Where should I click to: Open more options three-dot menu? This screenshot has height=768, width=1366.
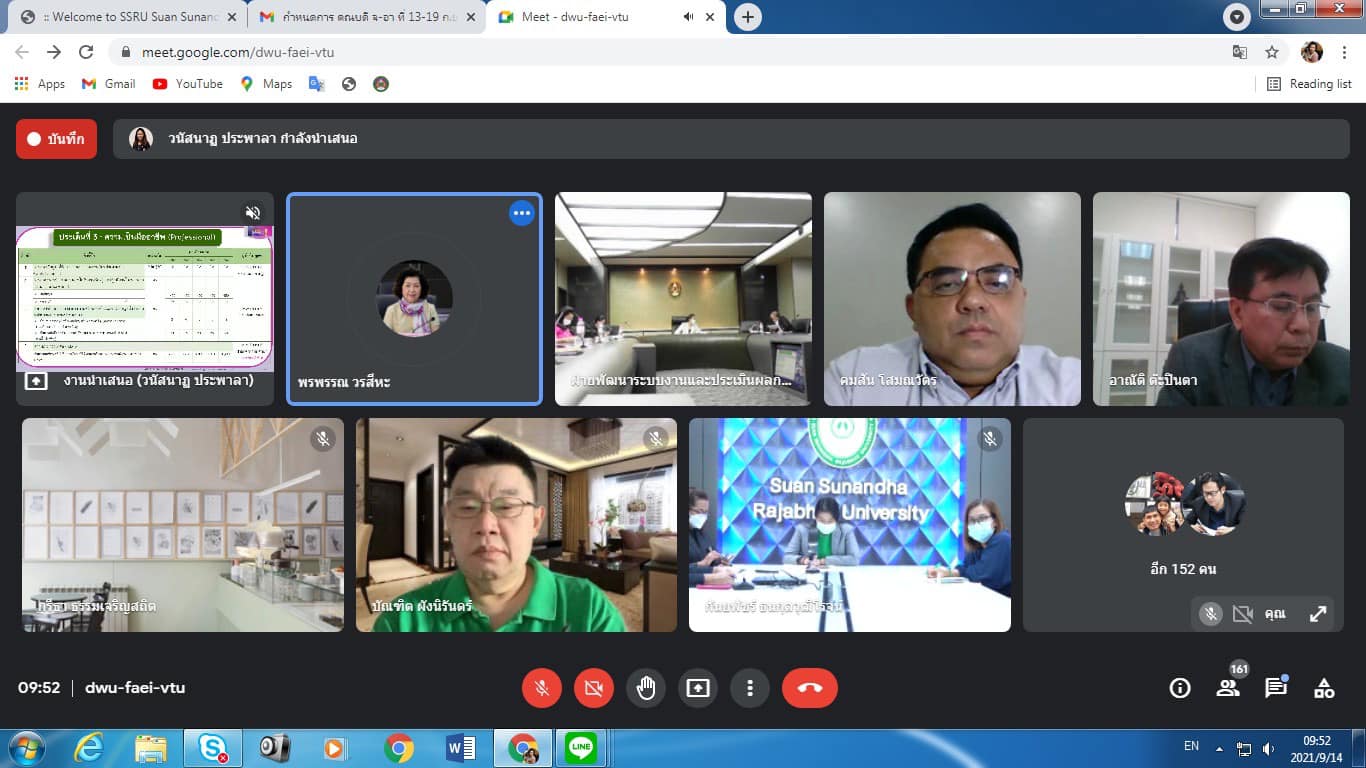[x=749, y=688]
